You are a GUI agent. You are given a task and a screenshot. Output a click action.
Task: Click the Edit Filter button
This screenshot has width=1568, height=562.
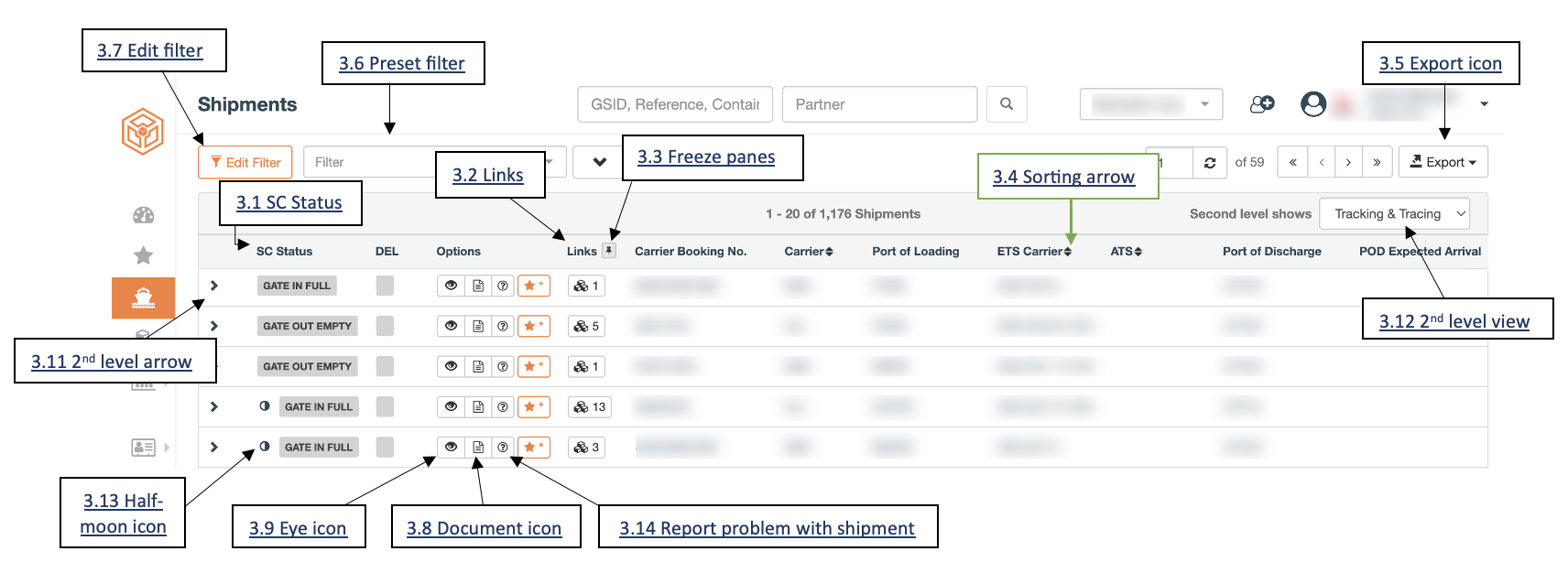point(245,162)
